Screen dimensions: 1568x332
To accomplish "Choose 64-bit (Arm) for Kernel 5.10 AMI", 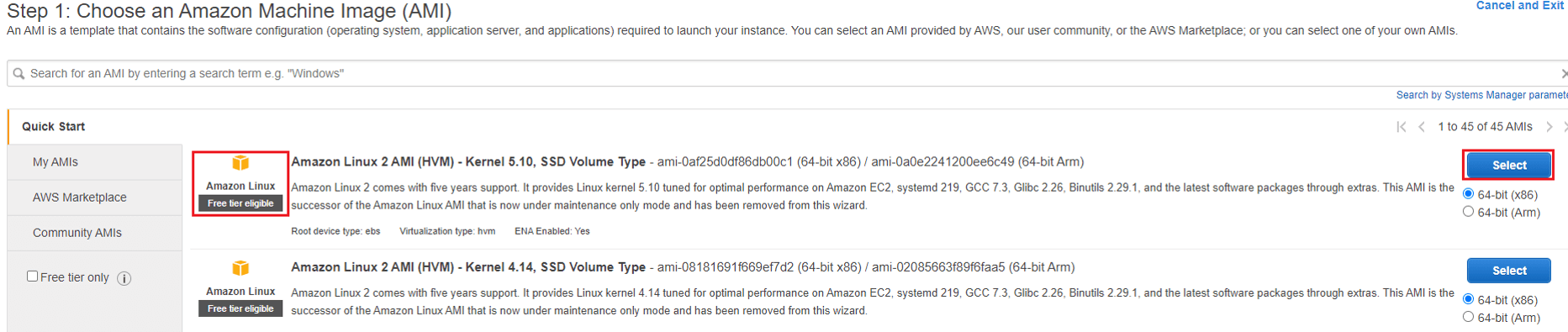I will [1468, 212].
